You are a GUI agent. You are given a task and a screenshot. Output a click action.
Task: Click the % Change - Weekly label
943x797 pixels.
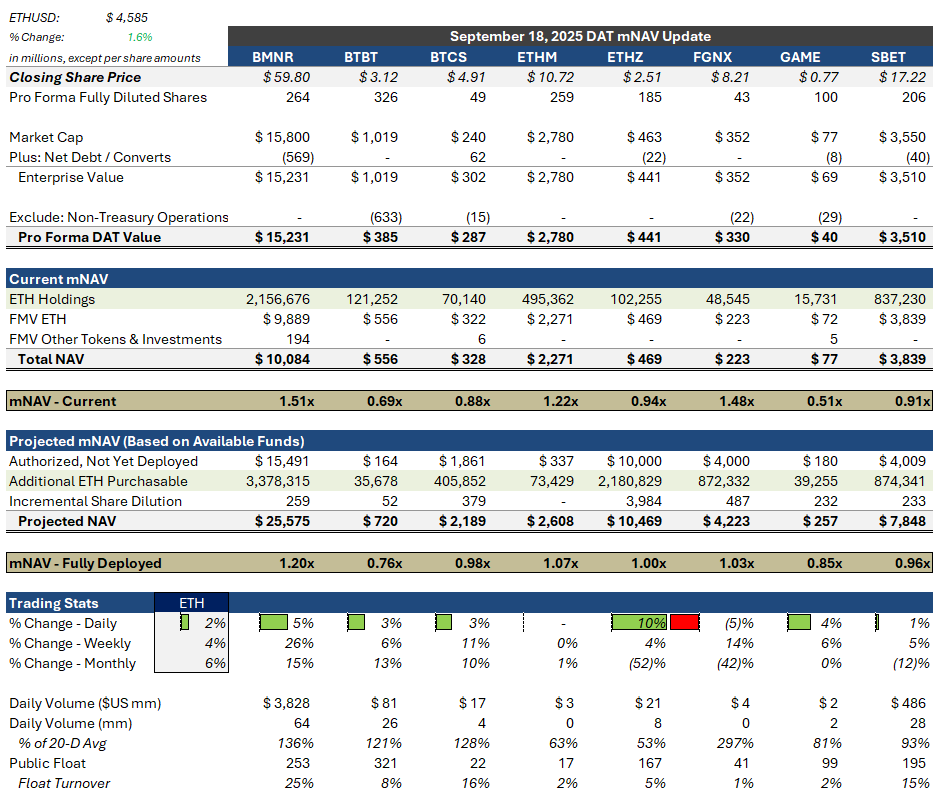[x=70, y=643]
